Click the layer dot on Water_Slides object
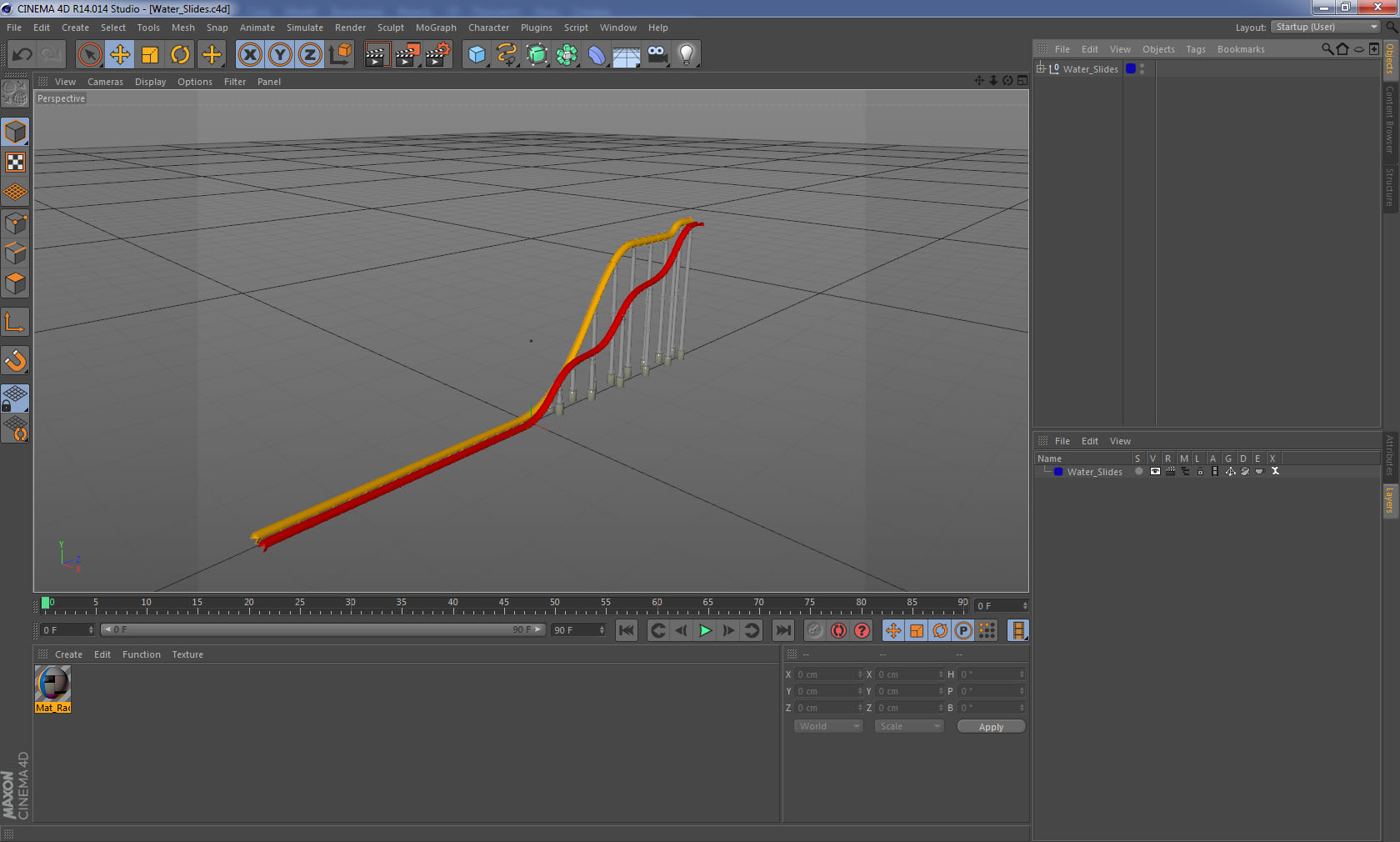The image size is (1400, 842). pos(1131,68)
